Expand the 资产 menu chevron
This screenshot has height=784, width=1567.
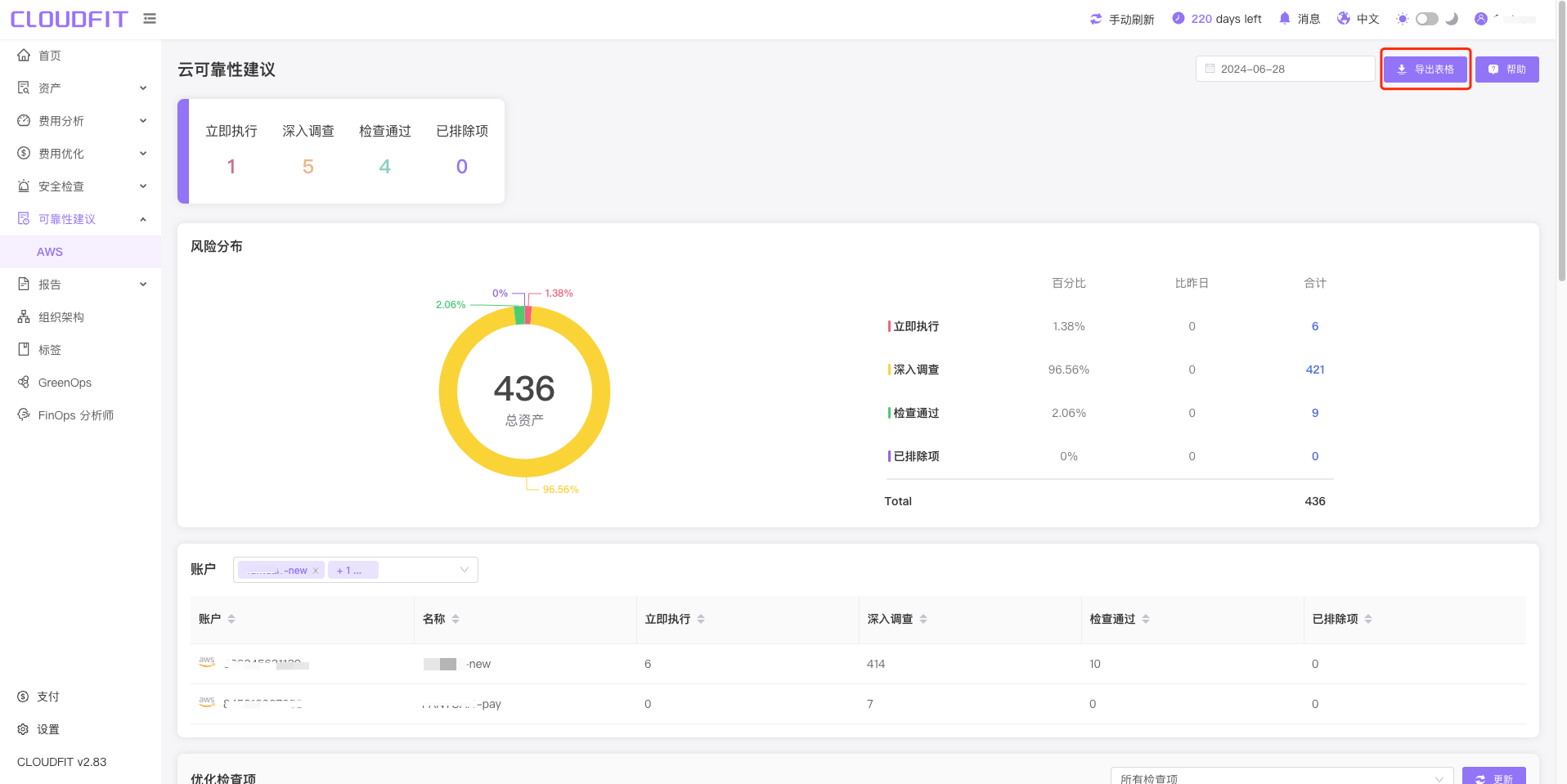(x=143, y=88)
